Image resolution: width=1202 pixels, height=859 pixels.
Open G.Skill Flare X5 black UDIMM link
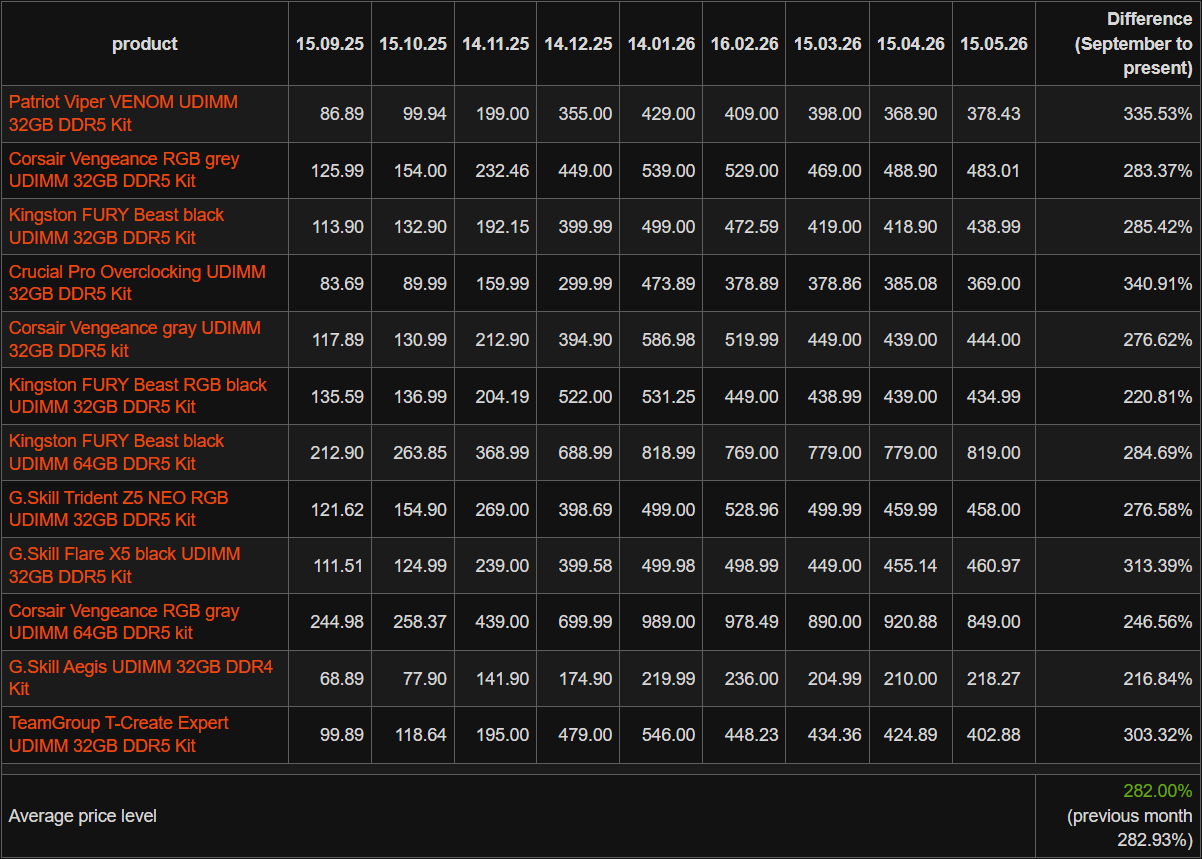point(125,566)
